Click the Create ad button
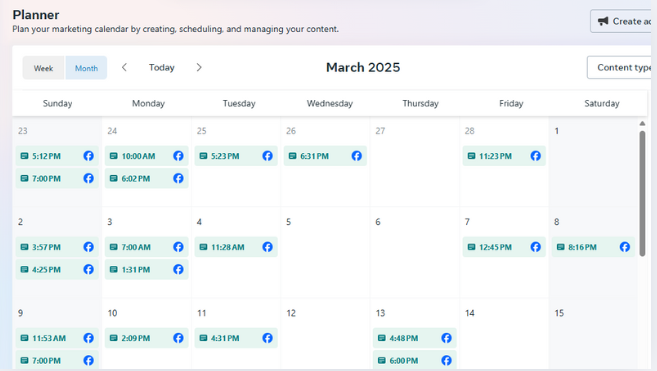 click(x=622, y=21)
